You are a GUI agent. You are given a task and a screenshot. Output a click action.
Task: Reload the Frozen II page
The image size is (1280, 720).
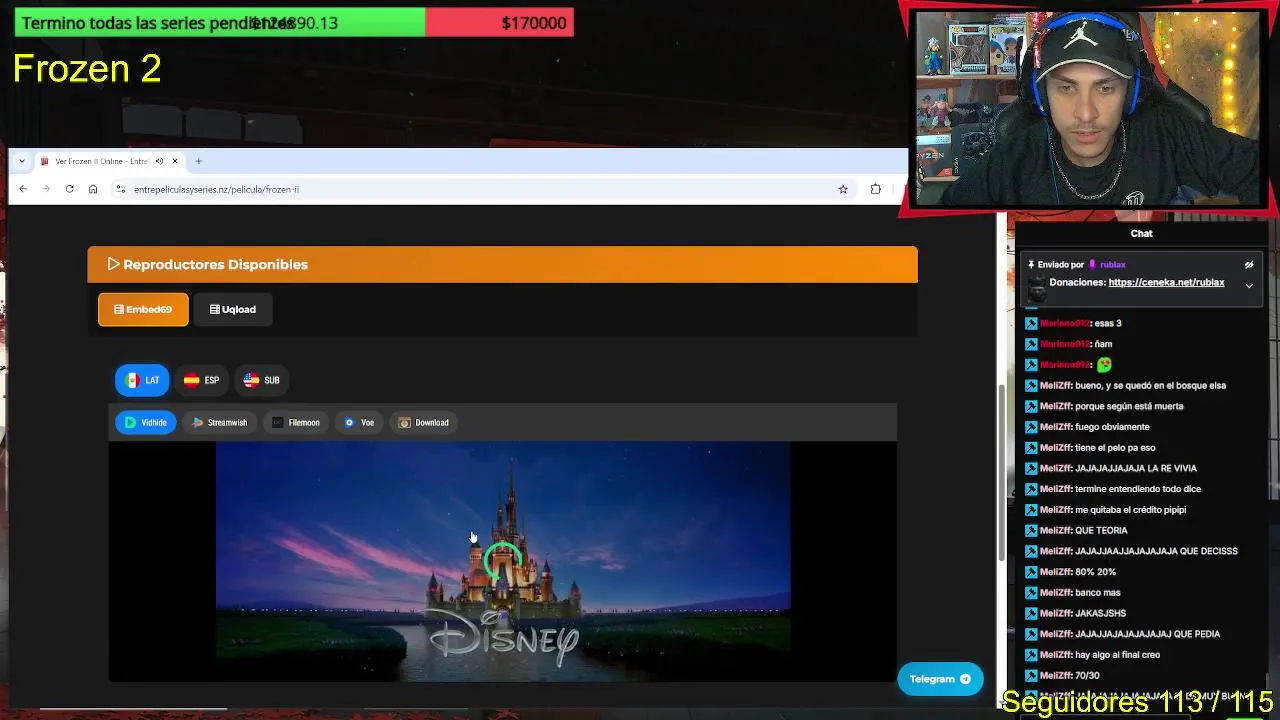pos(69,189)
